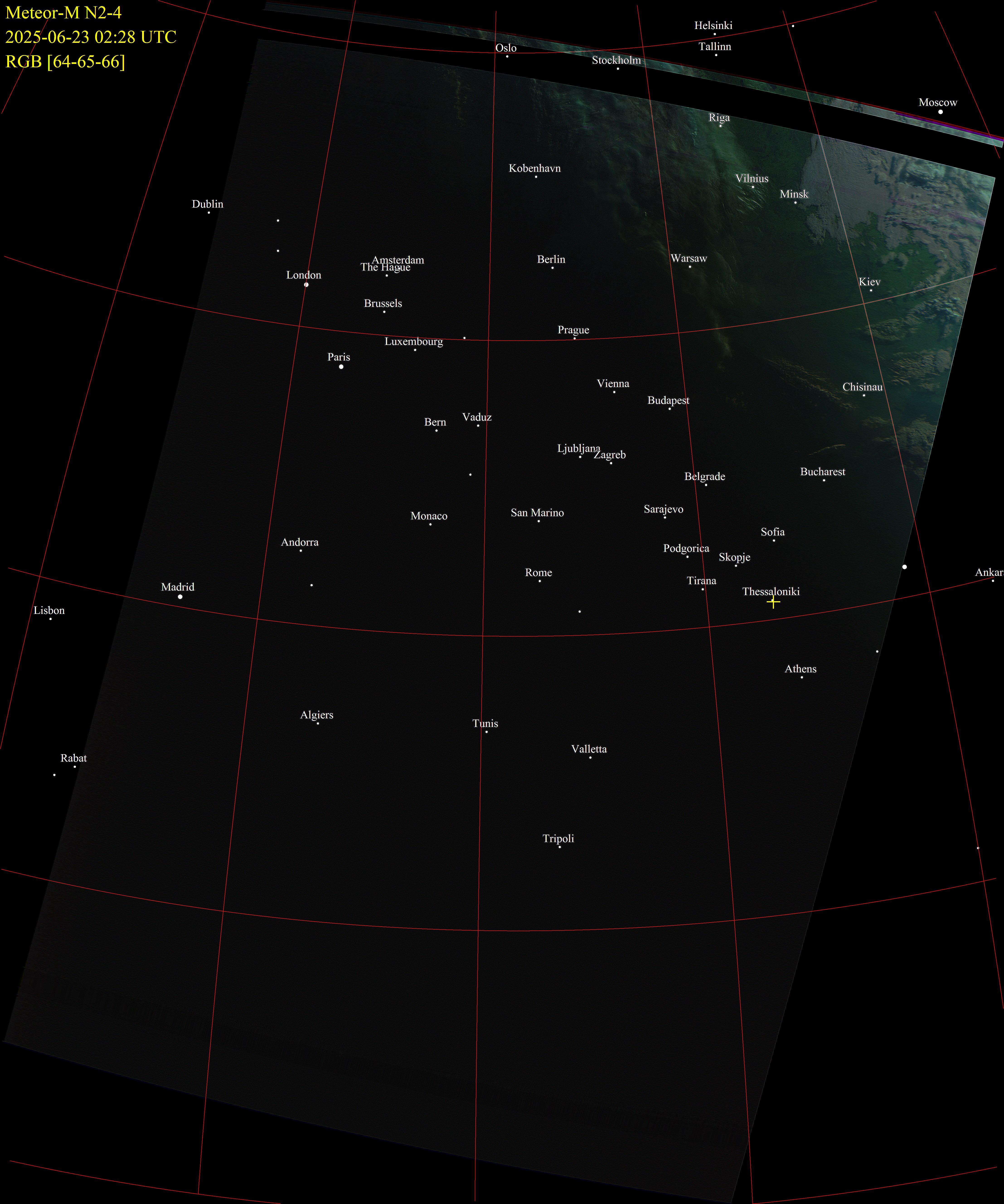Select the 'Riga' city label
The height and width of the screenshot is (1204, 1004).
point(719,118)
